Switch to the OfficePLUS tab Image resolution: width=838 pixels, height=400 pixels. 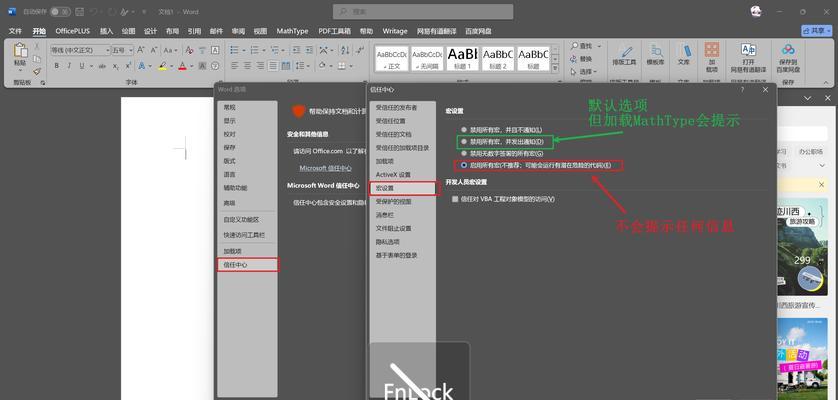click(x=73, y=31)
